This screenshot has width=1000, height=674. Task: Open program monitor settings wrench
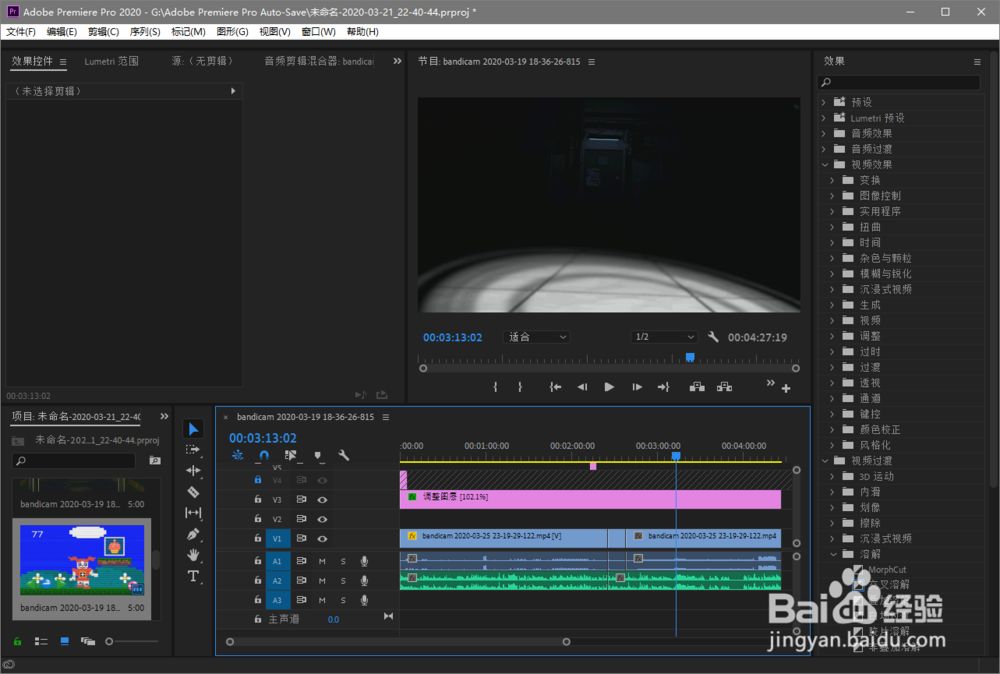pos(713,337)
